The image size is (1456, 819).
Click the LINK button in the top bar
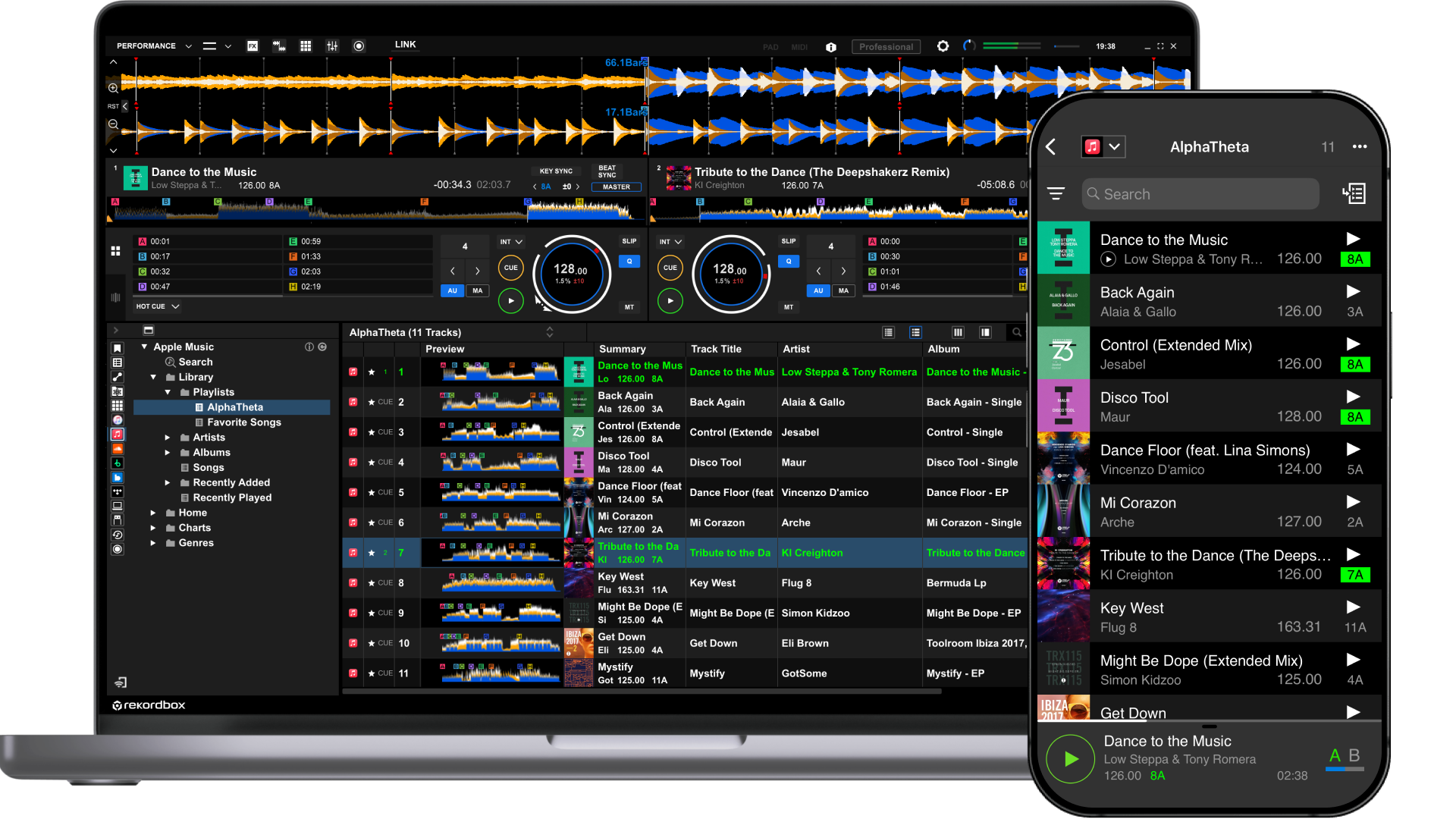406,45
